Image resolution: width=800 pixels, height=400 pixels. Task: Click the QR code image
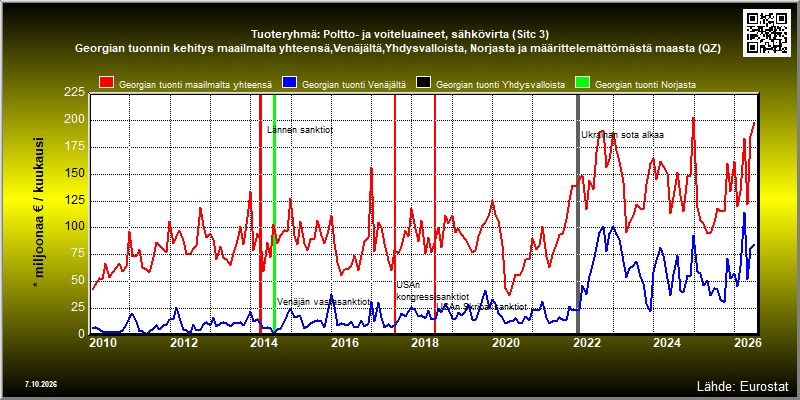[x=766, y=33]
